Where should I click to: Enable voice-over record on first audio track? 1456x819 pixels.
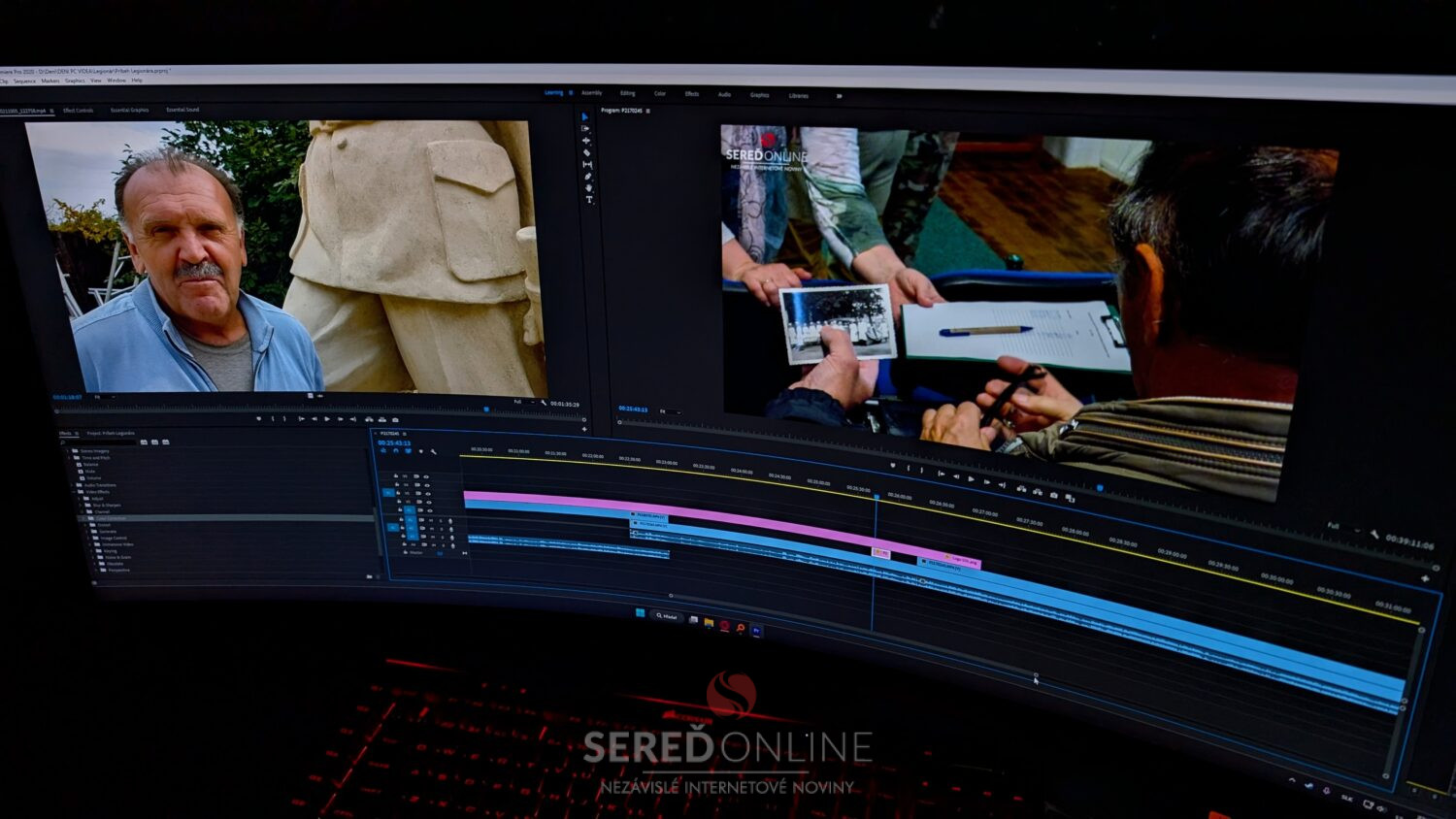450,521
